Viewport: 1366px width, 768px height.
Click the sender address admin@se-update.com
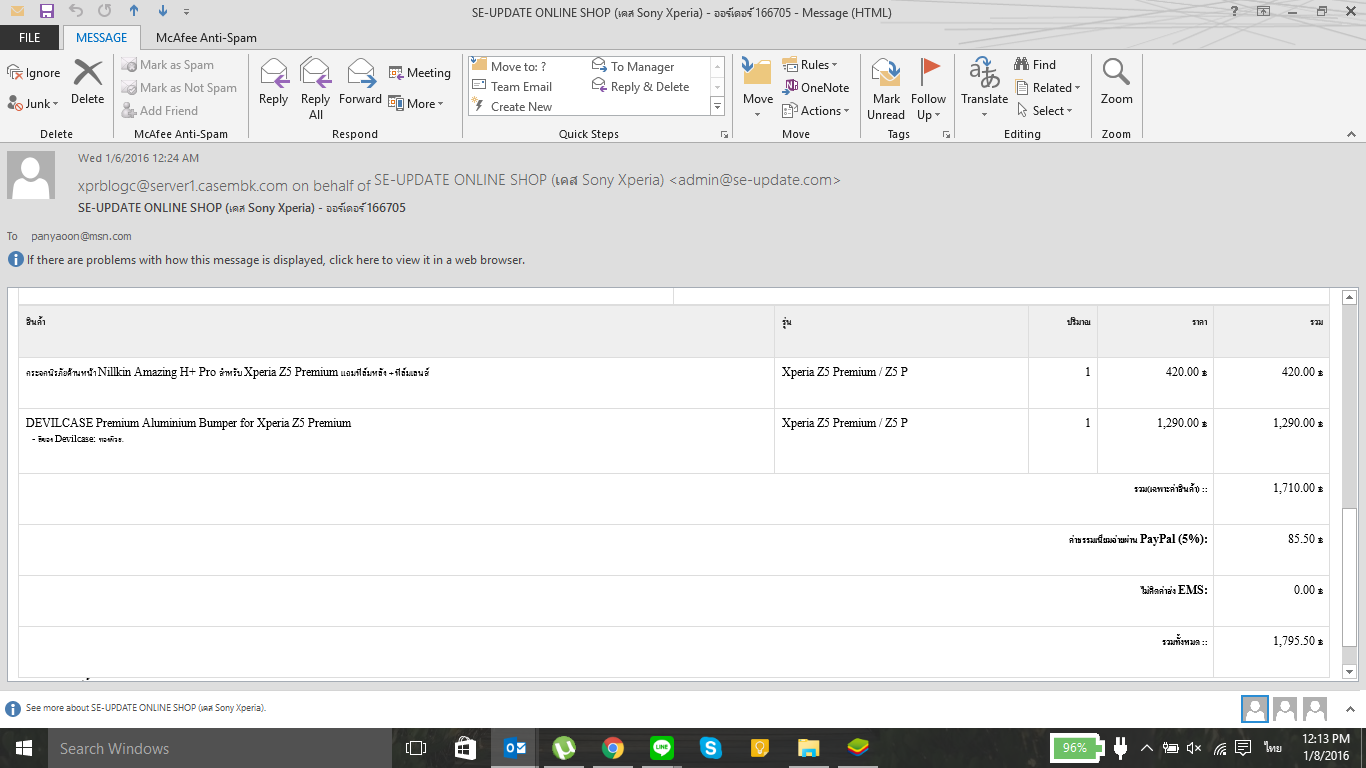[754, 180]
